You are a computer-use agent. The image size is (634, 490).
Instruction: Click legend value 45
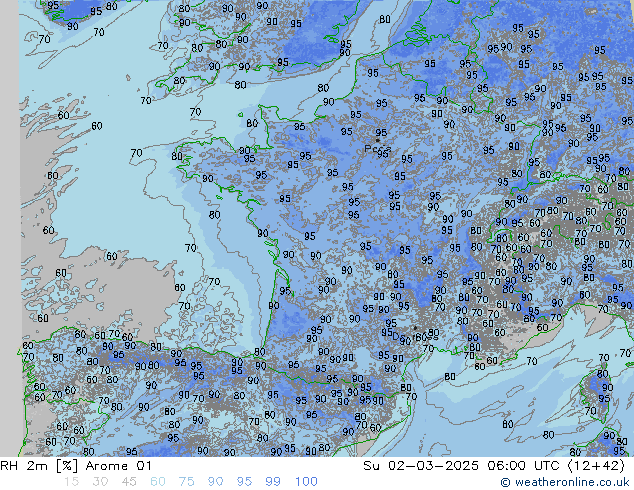(x=129, y=482)
